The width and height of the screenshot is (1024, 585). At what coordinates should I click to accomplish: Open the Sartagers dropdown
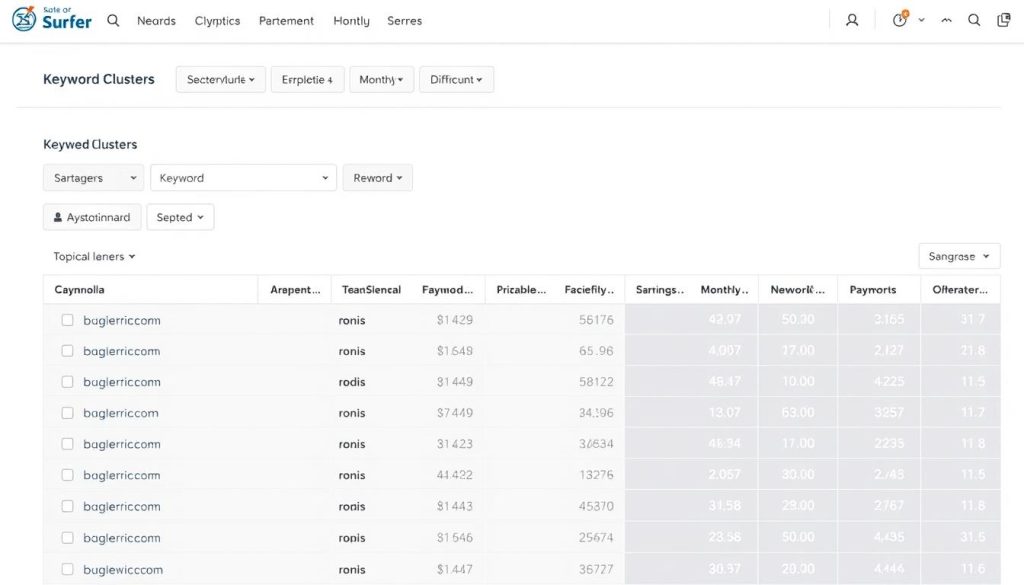point(92,177)
